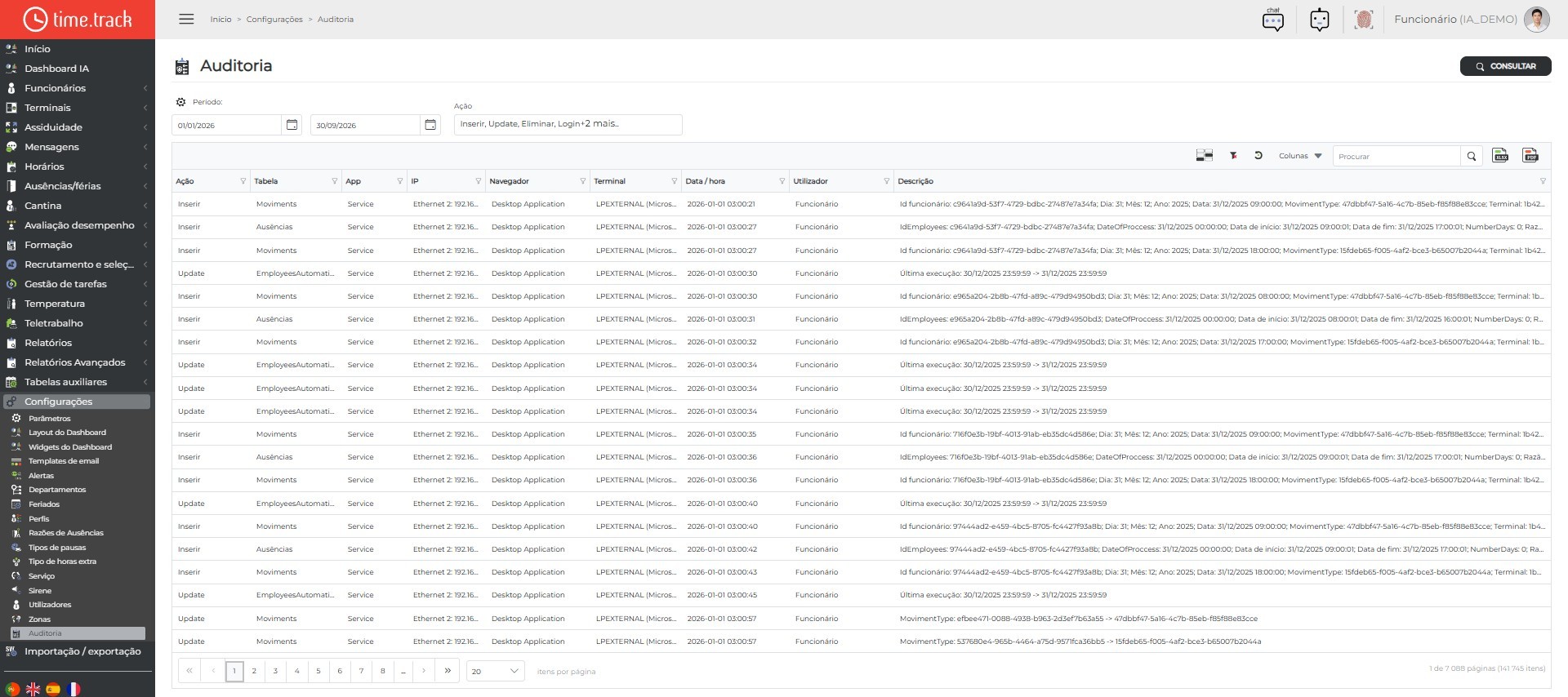Image resolution: width=1568 pixels, height=697 pixels.
Task: Click the magnifier icon beside Procurar
Action: click(1472, 156)
